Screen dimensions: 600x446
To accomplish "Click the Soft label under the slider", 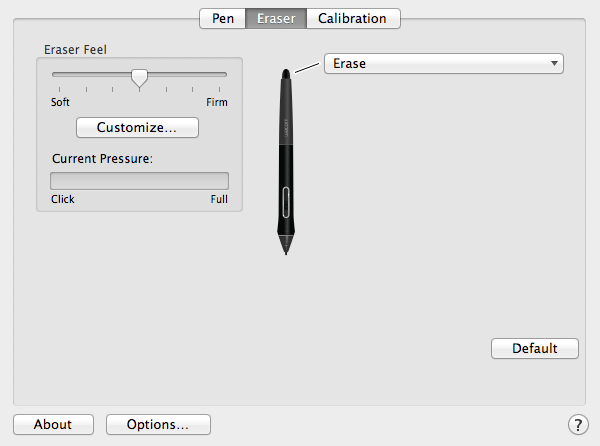I will pyautogui.click(x=60, y=102).
